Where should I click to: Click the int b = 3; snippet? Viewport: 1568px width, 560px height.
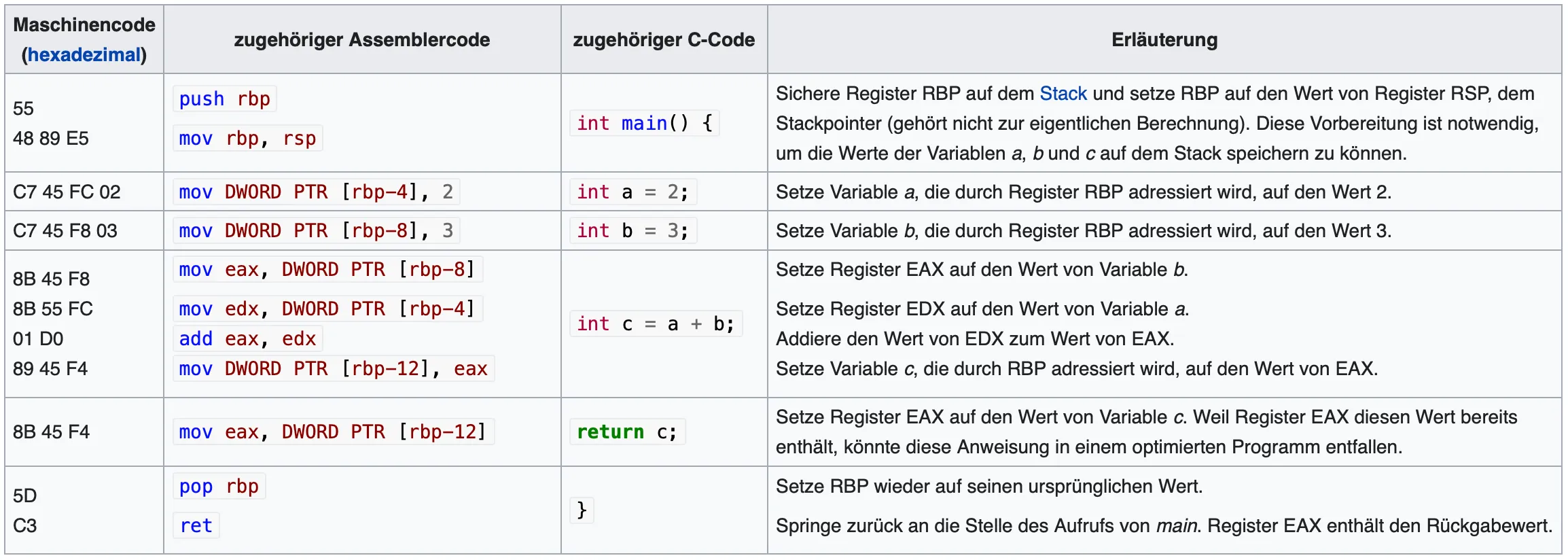coord(632,231)
